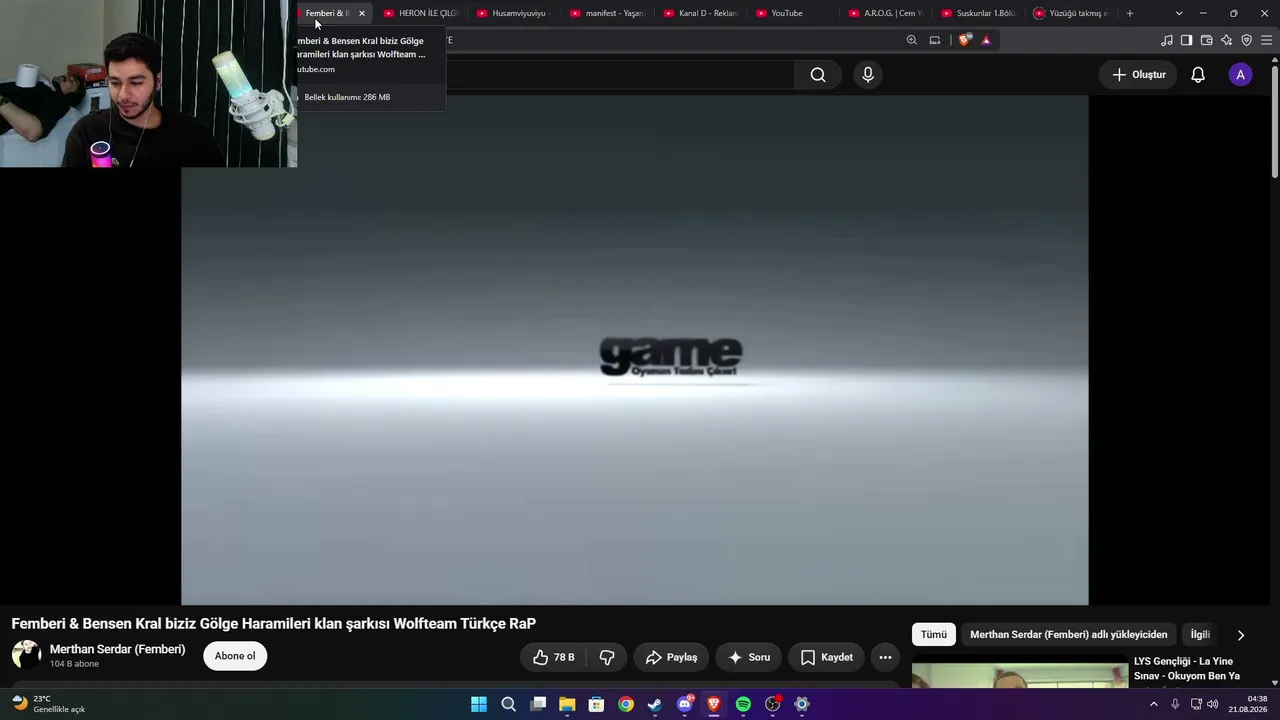Click the Brave browser icon on taskbar
Viewport: 1280px width, 720px height.
[x=714, y=704]
